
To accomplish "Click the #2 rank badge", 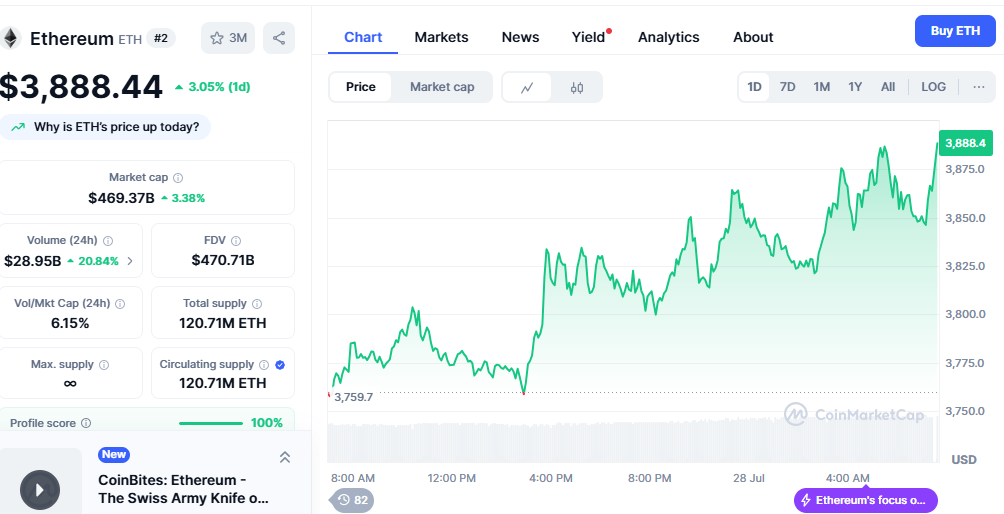I will tap(161, 38).
